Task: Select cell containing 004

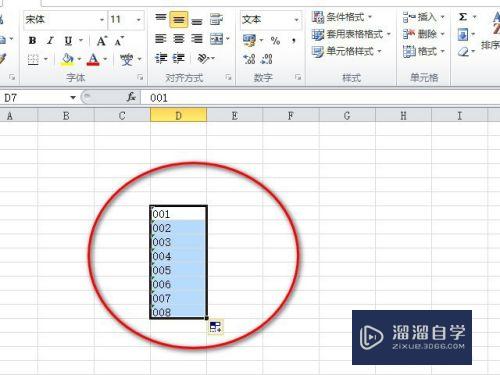Action: point(179,256)
